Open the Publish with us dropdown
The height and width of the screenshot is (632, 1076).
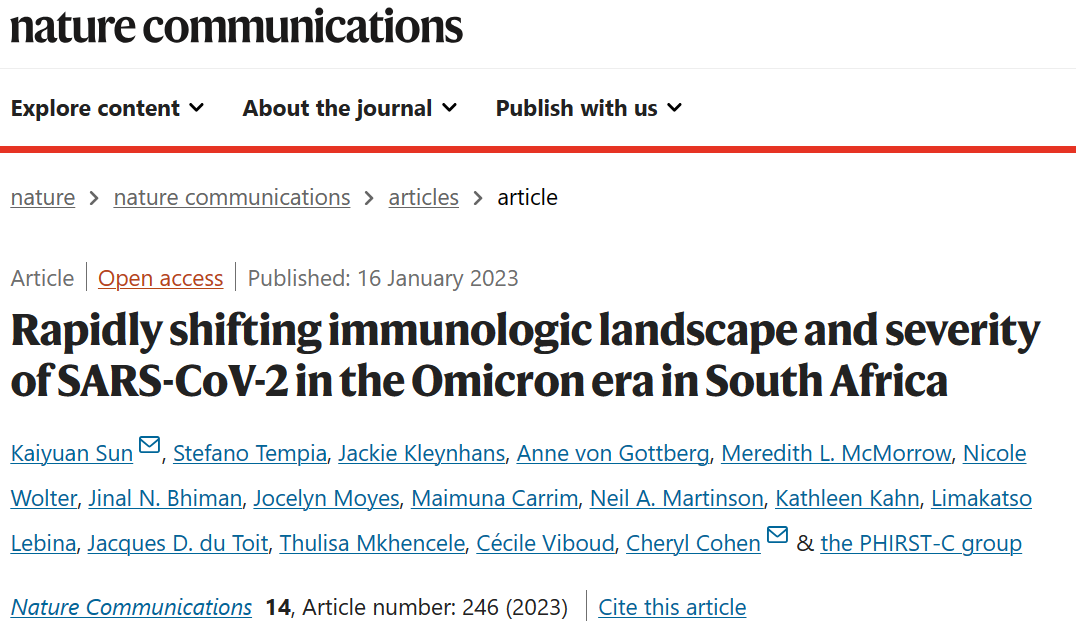(589, 108)
